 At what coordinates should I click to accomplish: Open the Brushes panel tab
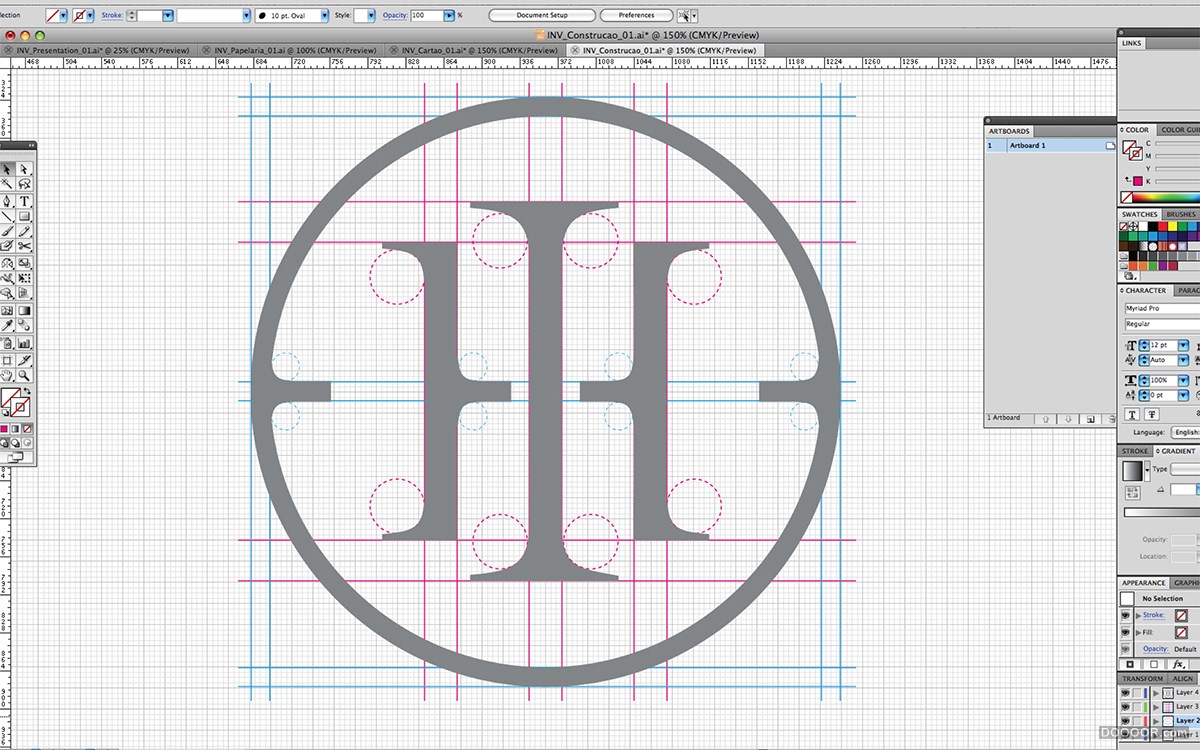pyautogui.click(x=1181, y=214)
